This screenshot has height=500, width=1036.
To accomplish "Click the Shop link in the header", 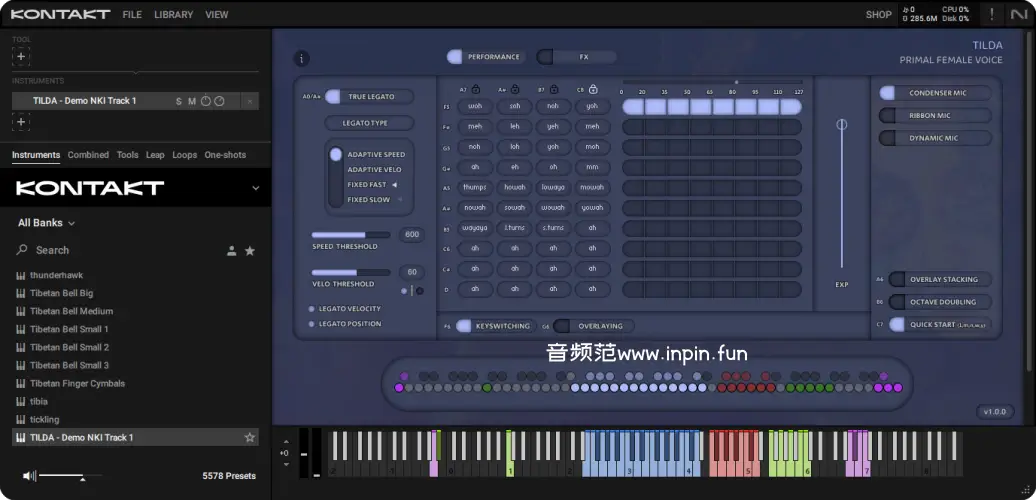I will [878, 15].
